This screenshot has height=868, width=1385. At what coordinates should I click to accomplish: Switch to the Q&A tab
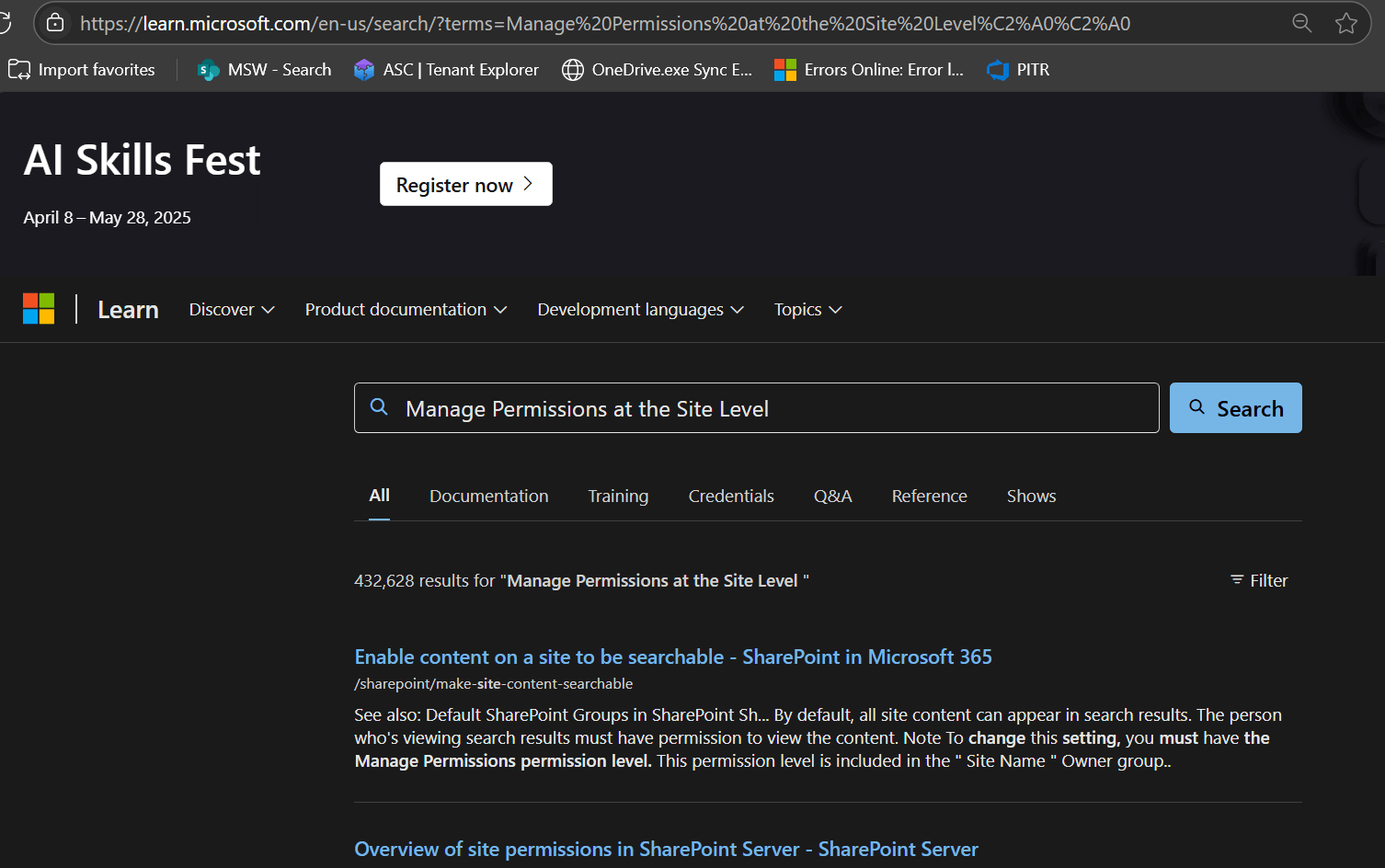(x=832, y=497)
